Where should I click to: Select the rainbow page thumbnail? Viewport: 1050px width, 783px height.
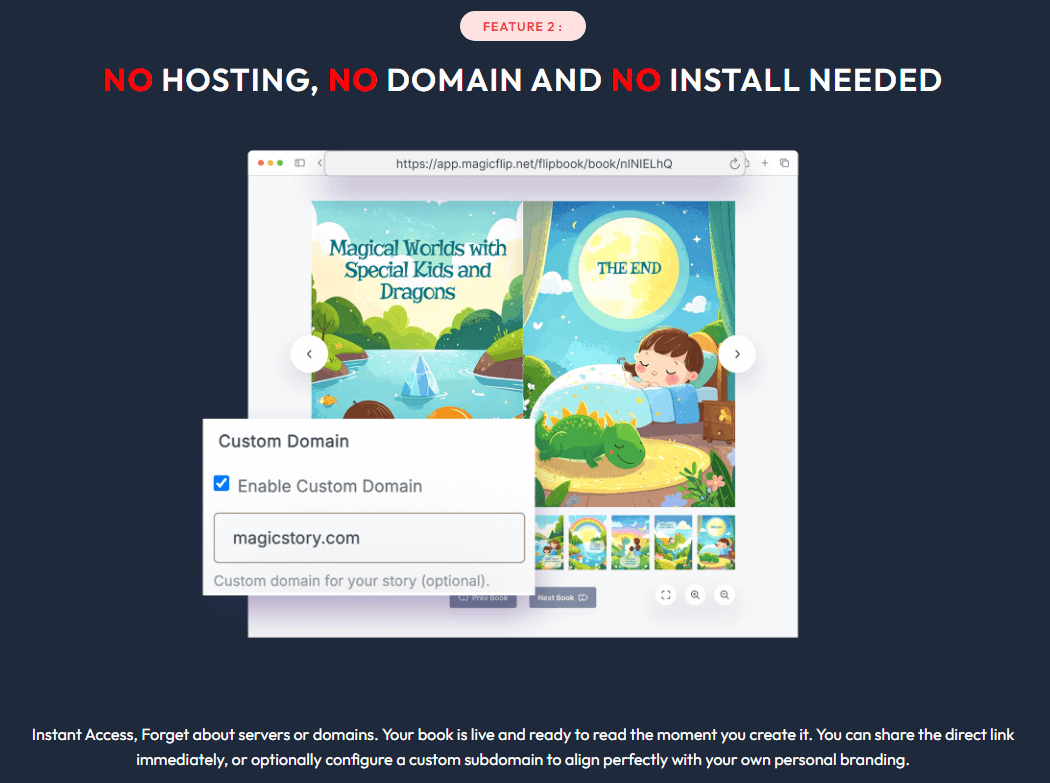tap(587, 542)
